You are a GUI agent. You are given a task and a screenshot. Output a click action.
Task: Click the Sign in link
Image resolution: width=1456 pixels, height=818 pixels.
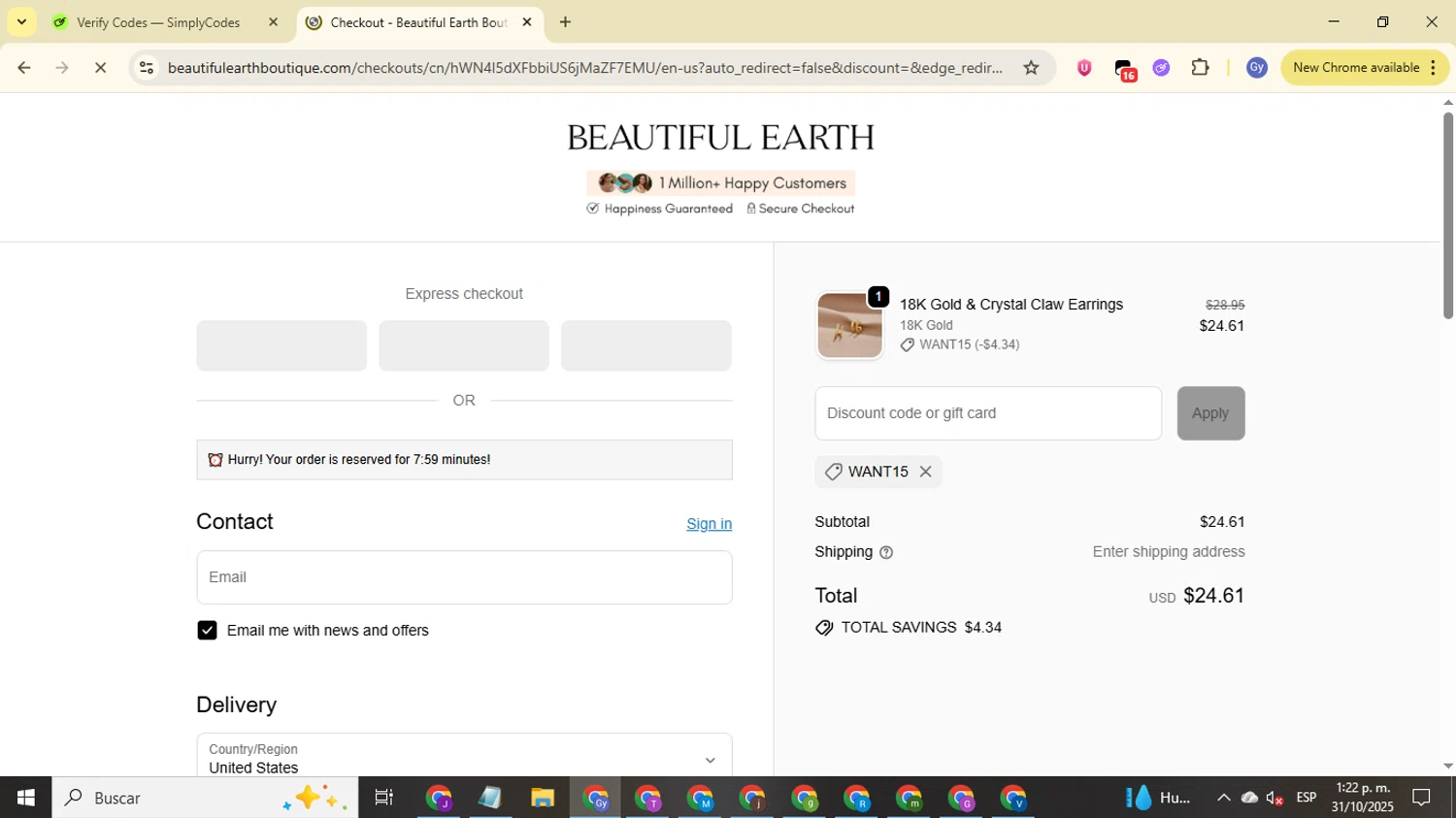click(709, 524)
